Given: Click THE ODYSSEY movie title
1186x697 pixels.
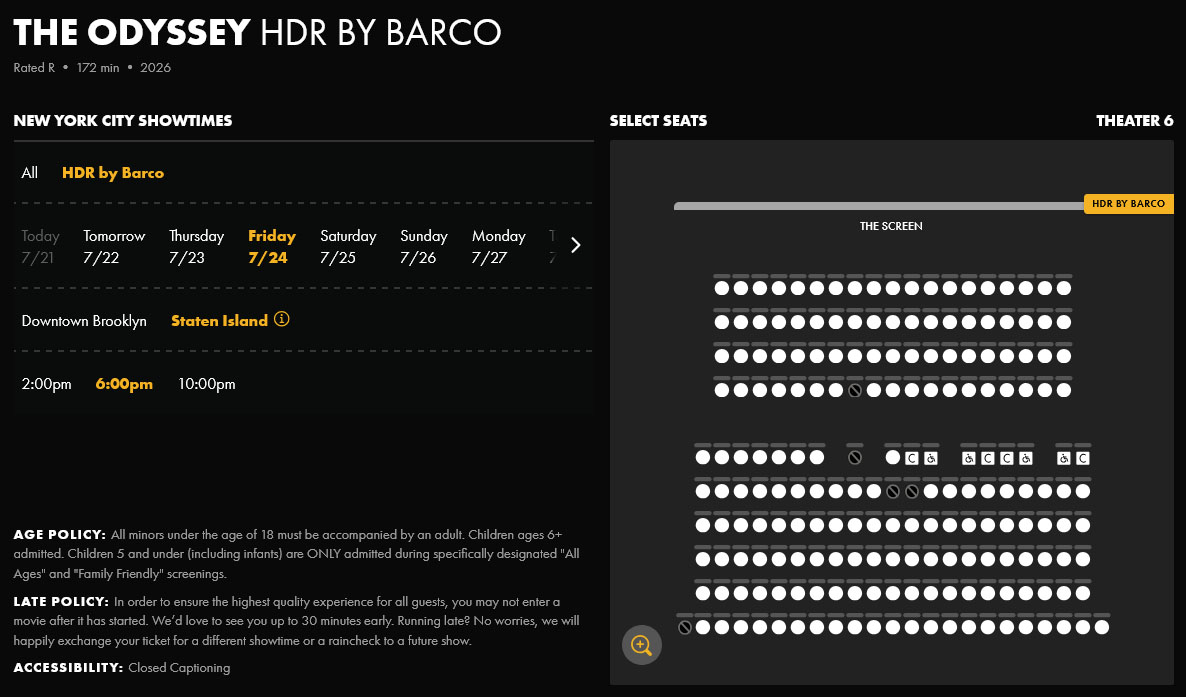Looking at the screenshot, I should [x=132, y=33].
